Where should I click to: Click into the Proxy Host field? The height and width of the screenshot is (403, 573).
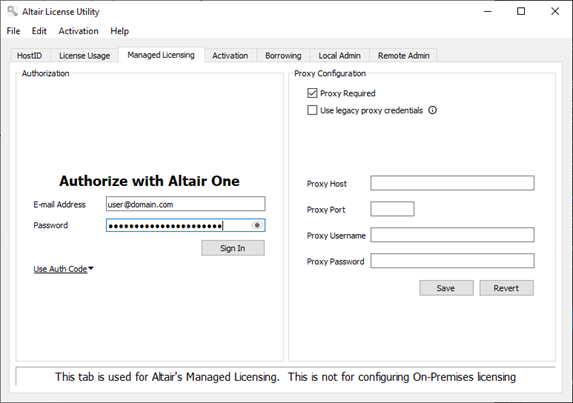pos(452,183)
